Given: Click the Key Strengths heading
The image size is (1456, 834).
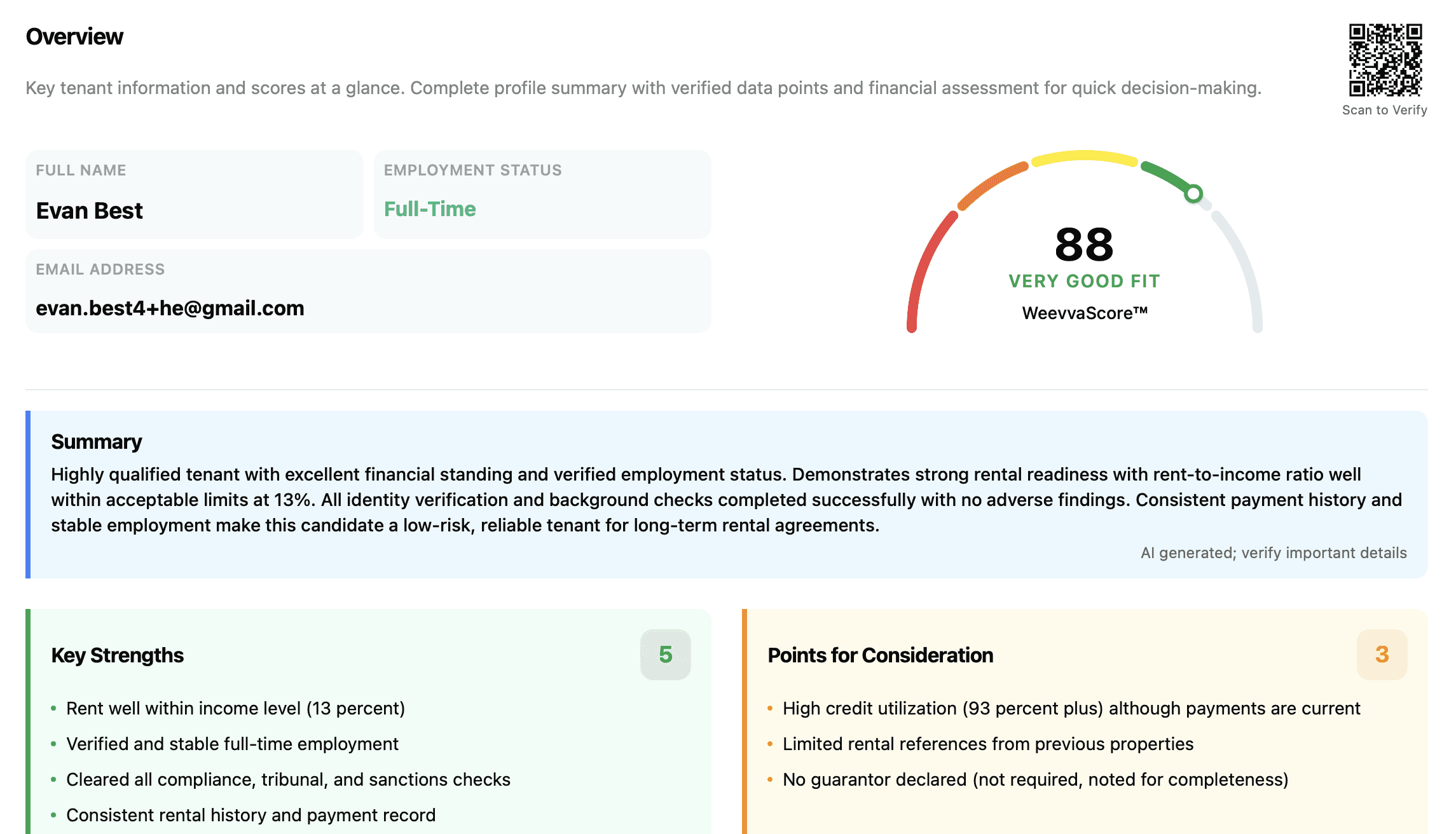Looking at the screenshot, I should coord(118,655).
